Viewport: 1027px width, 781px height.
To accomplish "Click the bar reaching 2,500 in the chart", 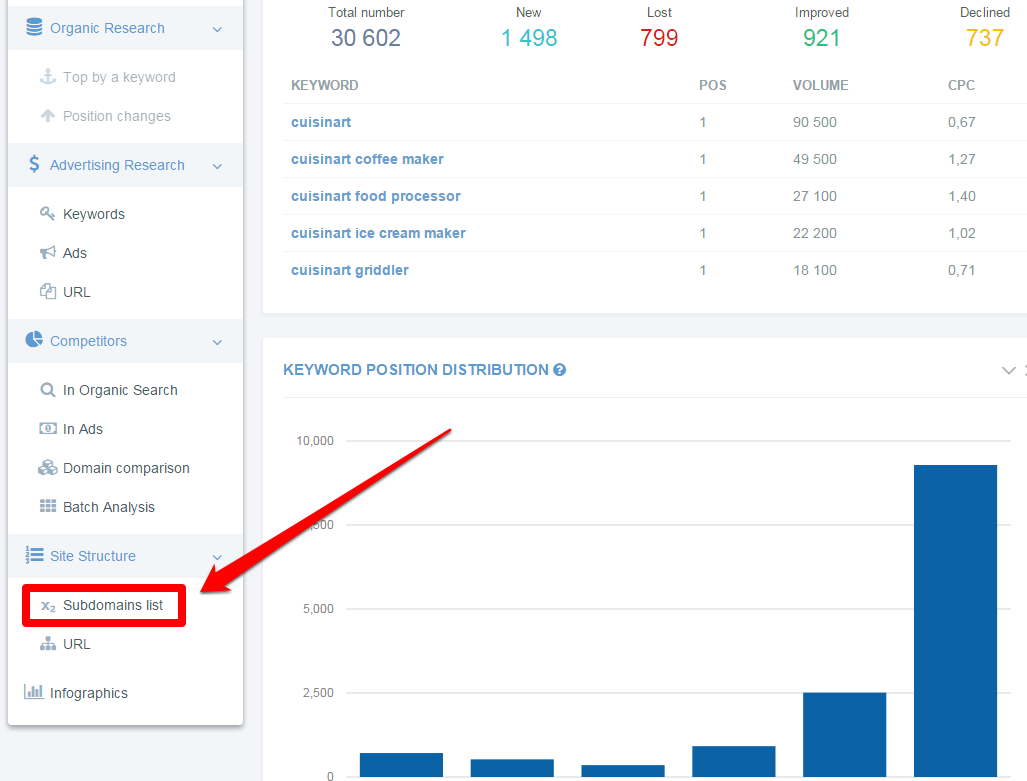I will (844, 734).
